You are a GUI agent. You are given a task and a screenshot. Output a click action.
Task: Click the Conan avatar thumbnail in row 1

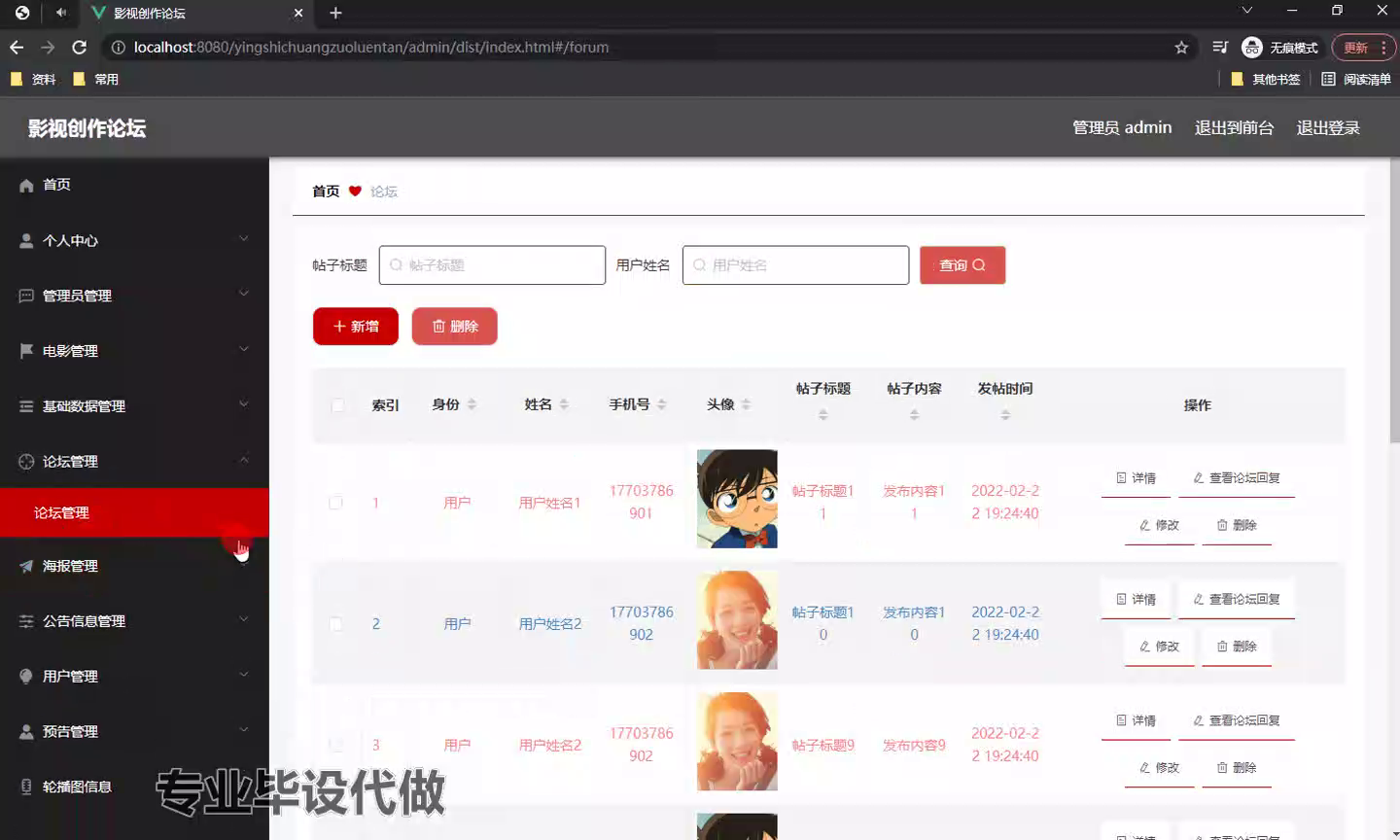pyautogui.click(x=737, y=499)
